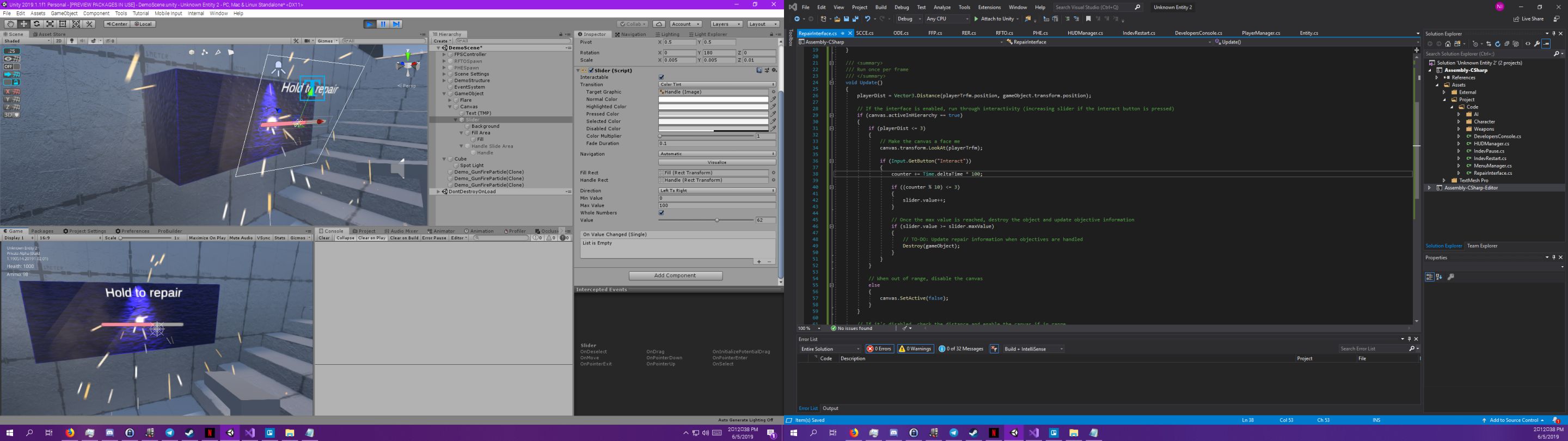Click the magnifier in Visual Studio's search box
This screenshot has height=441, width=1568.
pyautogui.click(x=1138, y=7)
